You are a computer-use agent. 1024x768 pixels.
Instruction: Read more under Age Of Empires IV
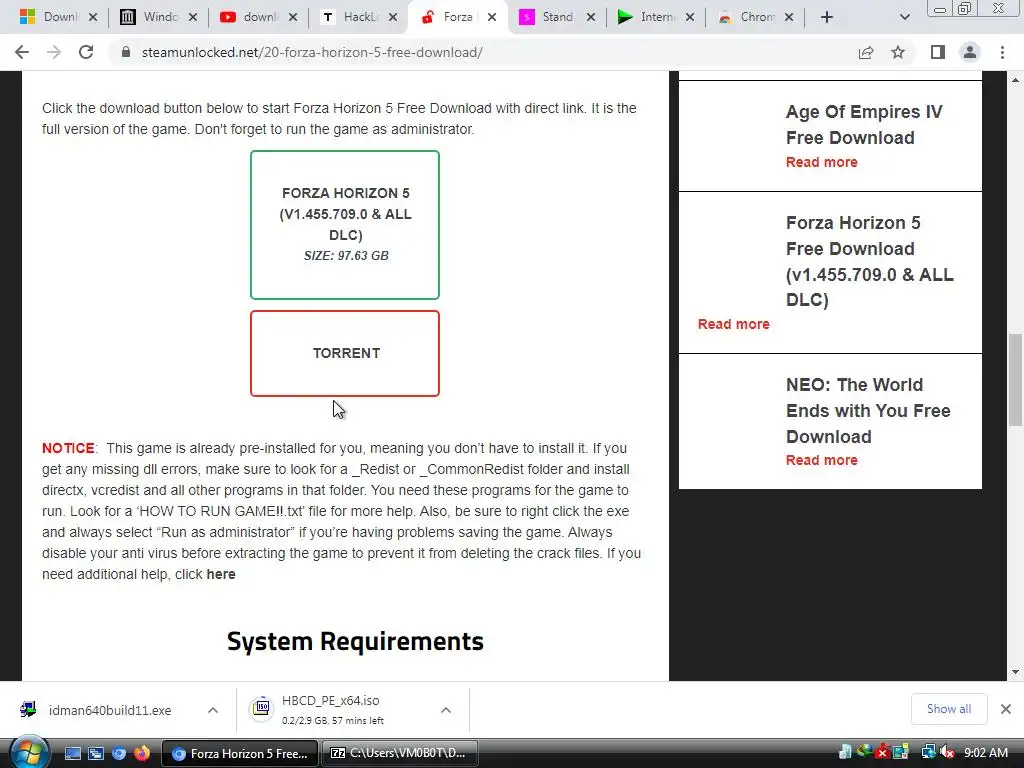(x=822, y=162)
